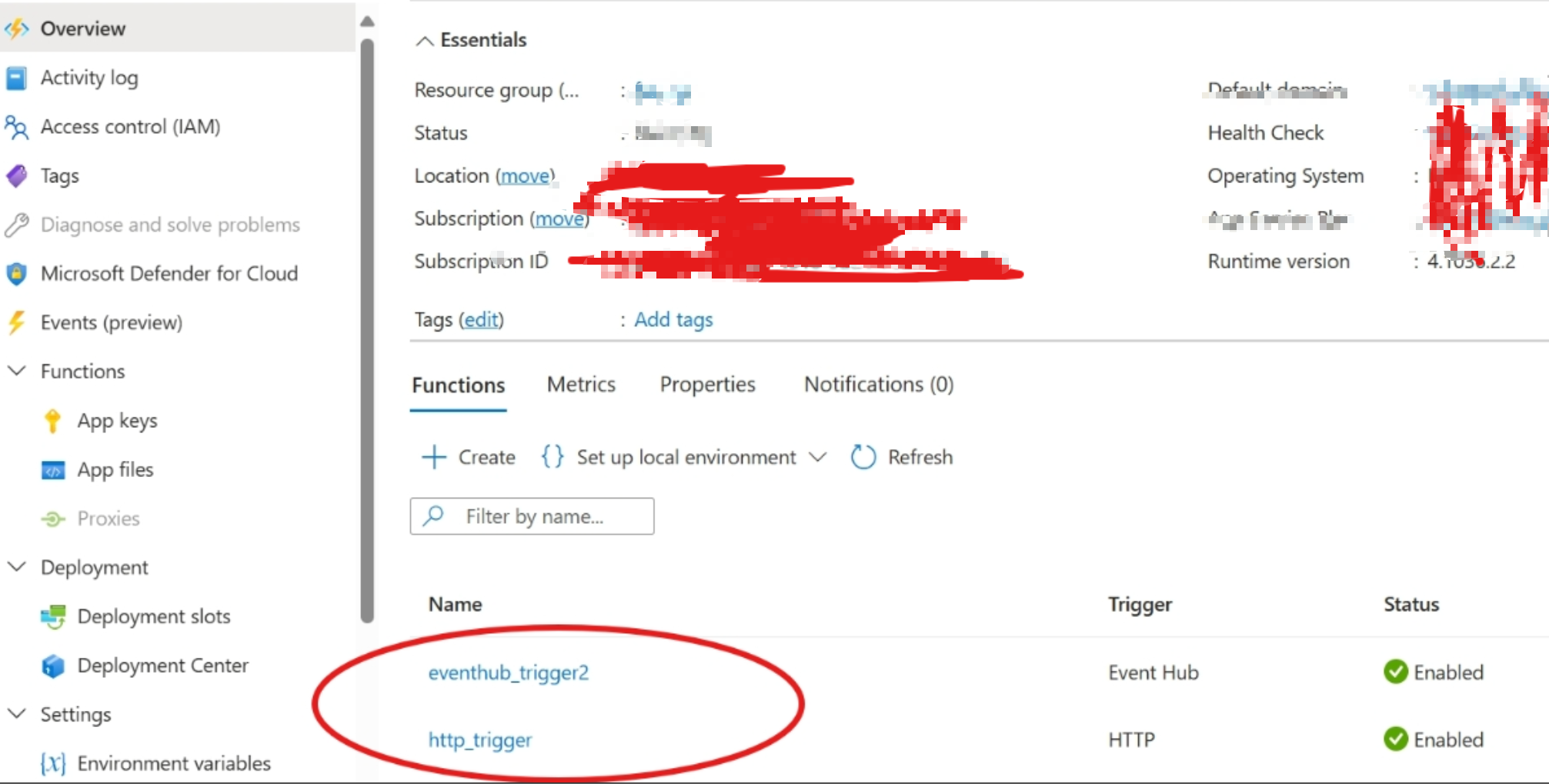Open Environment variables settings

(x=174, y=763)
